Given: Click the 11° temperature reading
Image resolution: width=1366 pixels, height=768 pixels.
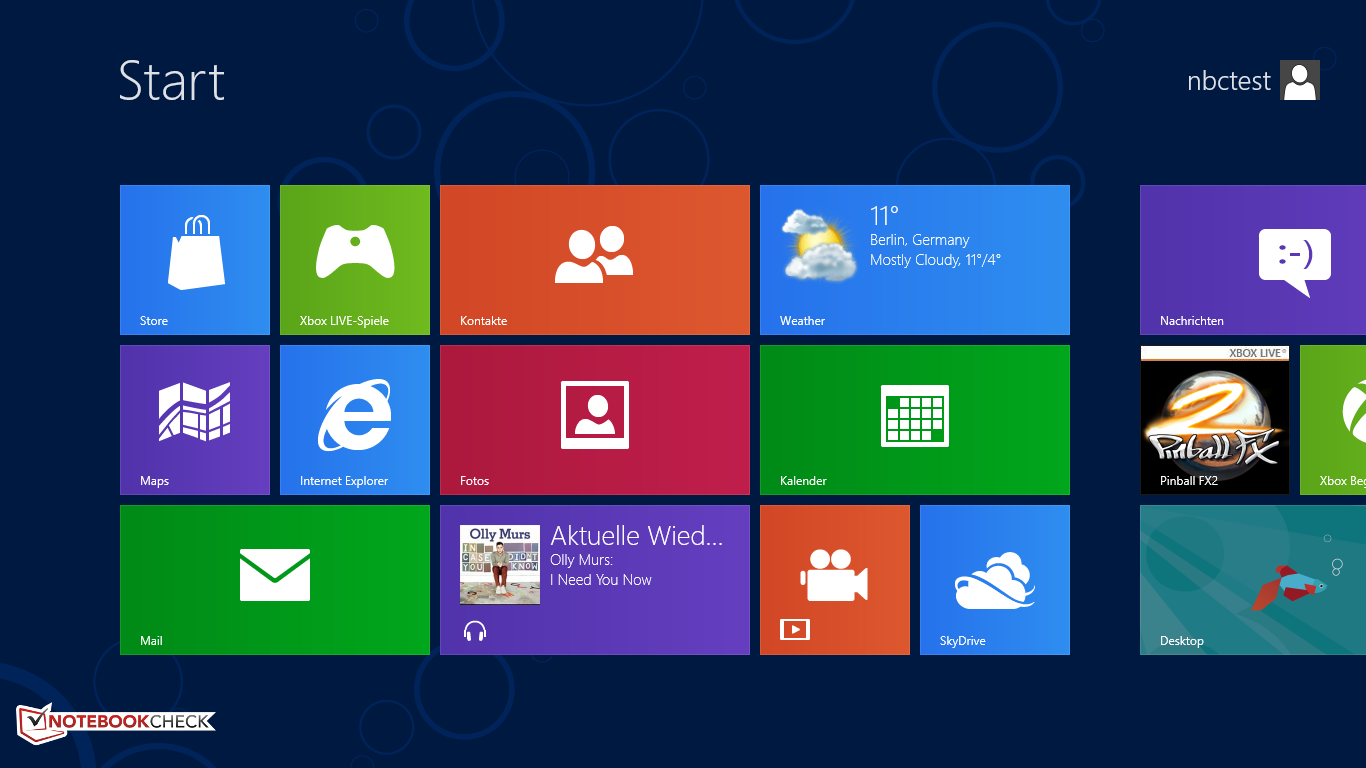Looking at the screenshot, I should [884, 216].
